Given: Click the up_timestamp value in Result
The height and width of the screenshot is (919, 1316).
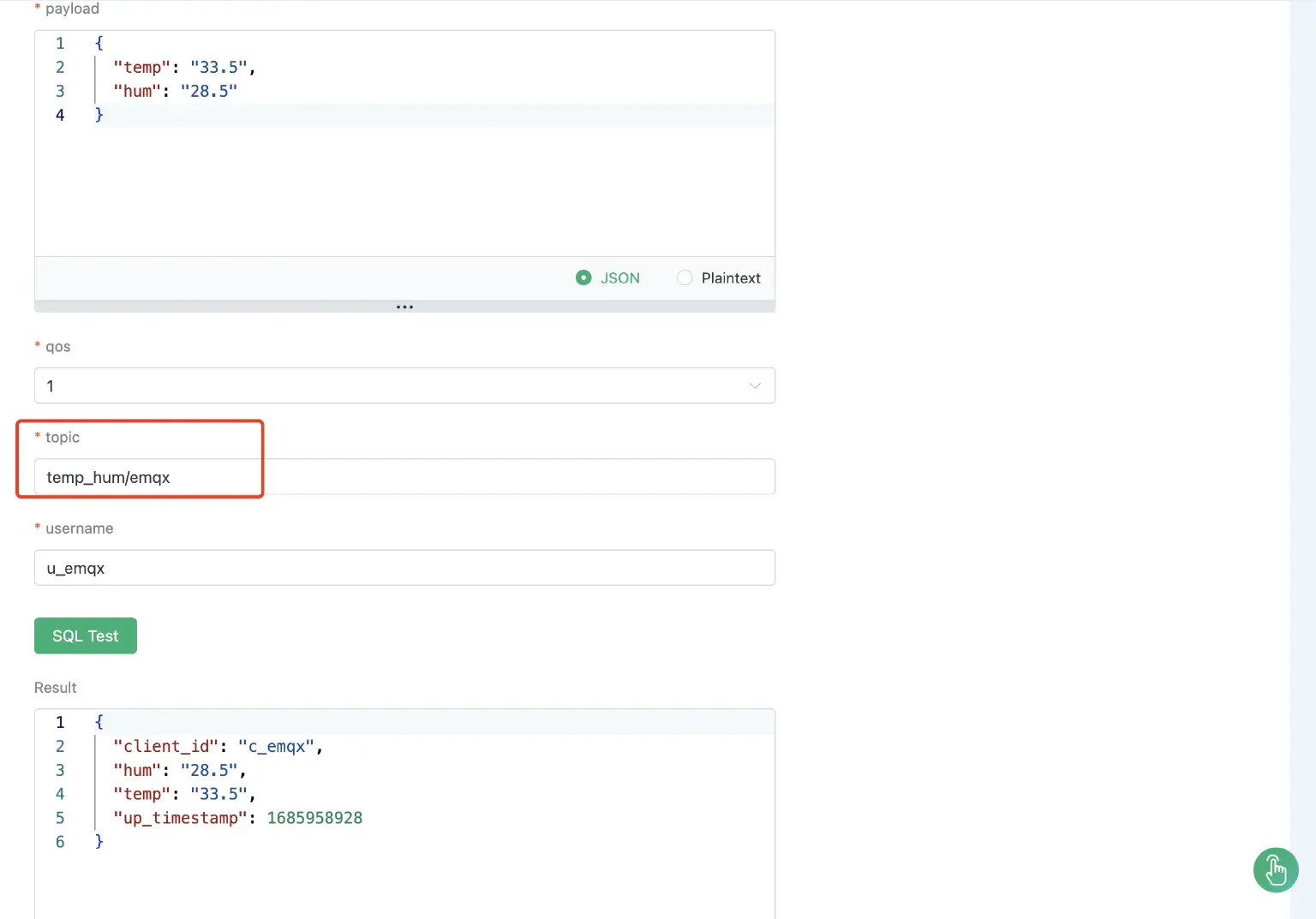Looking at the screenshot, I should pyautogui.click(x=314, y=818).
